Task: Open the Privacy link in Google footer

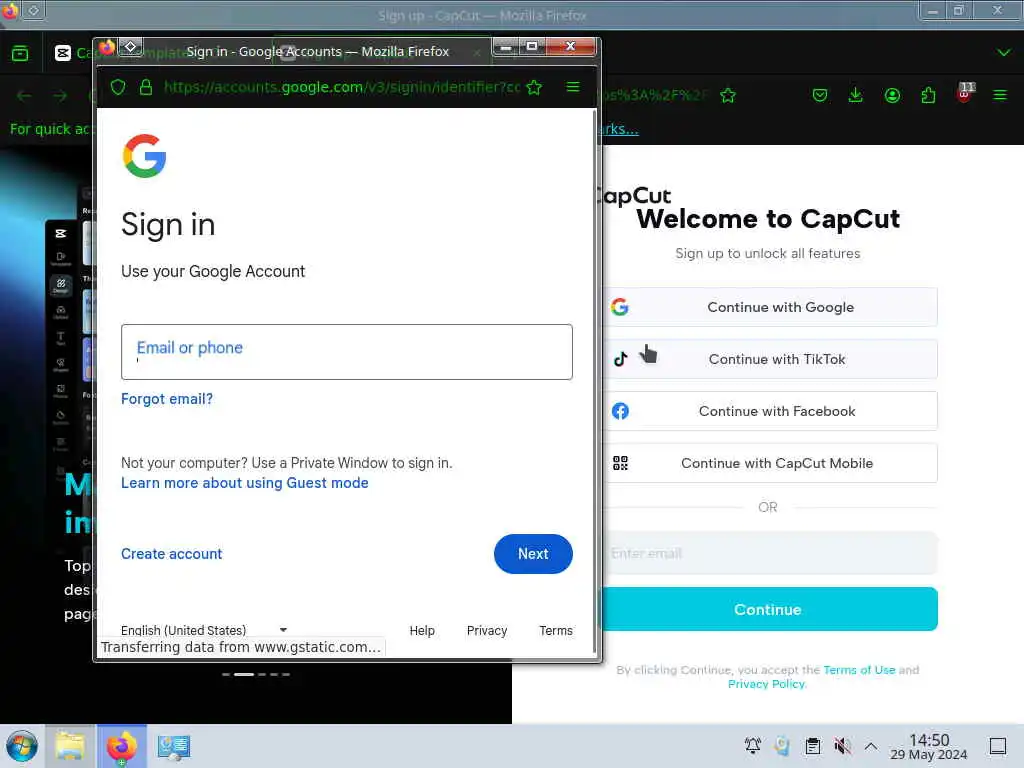Action: pos(487,630)
